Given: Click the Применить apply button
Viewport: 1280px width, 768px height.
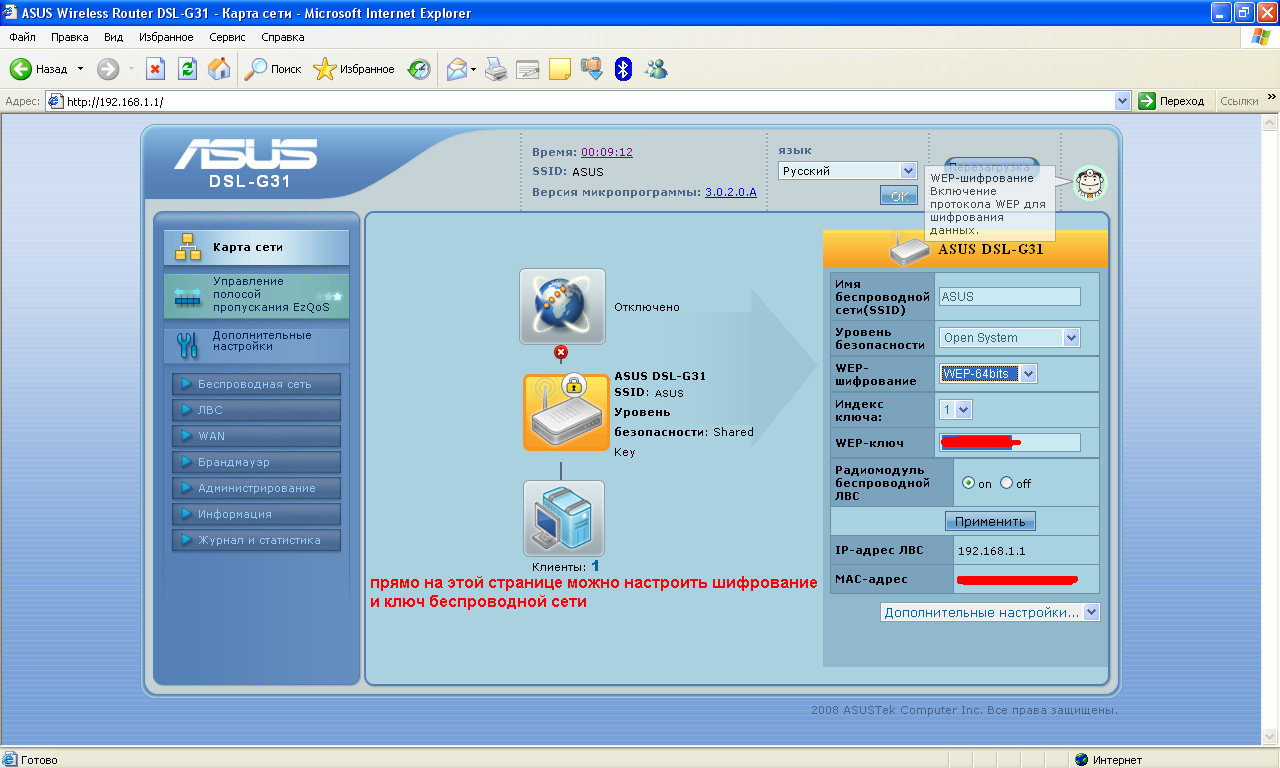Looking at the screenshot, I should (x=990, y=521).
